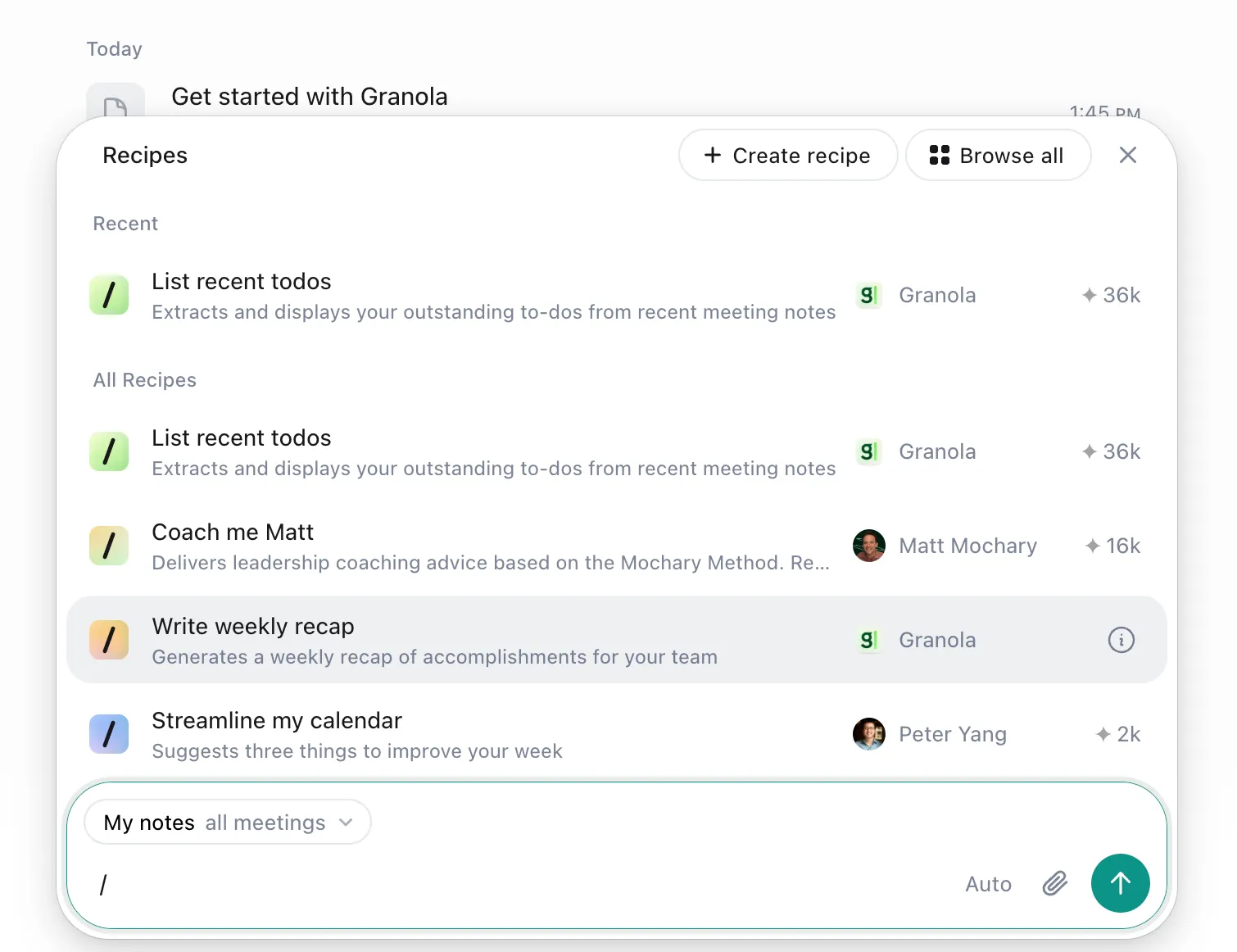Click the 36k count in the Recent section
The image size is (1237, 952).
[1111, 295]
